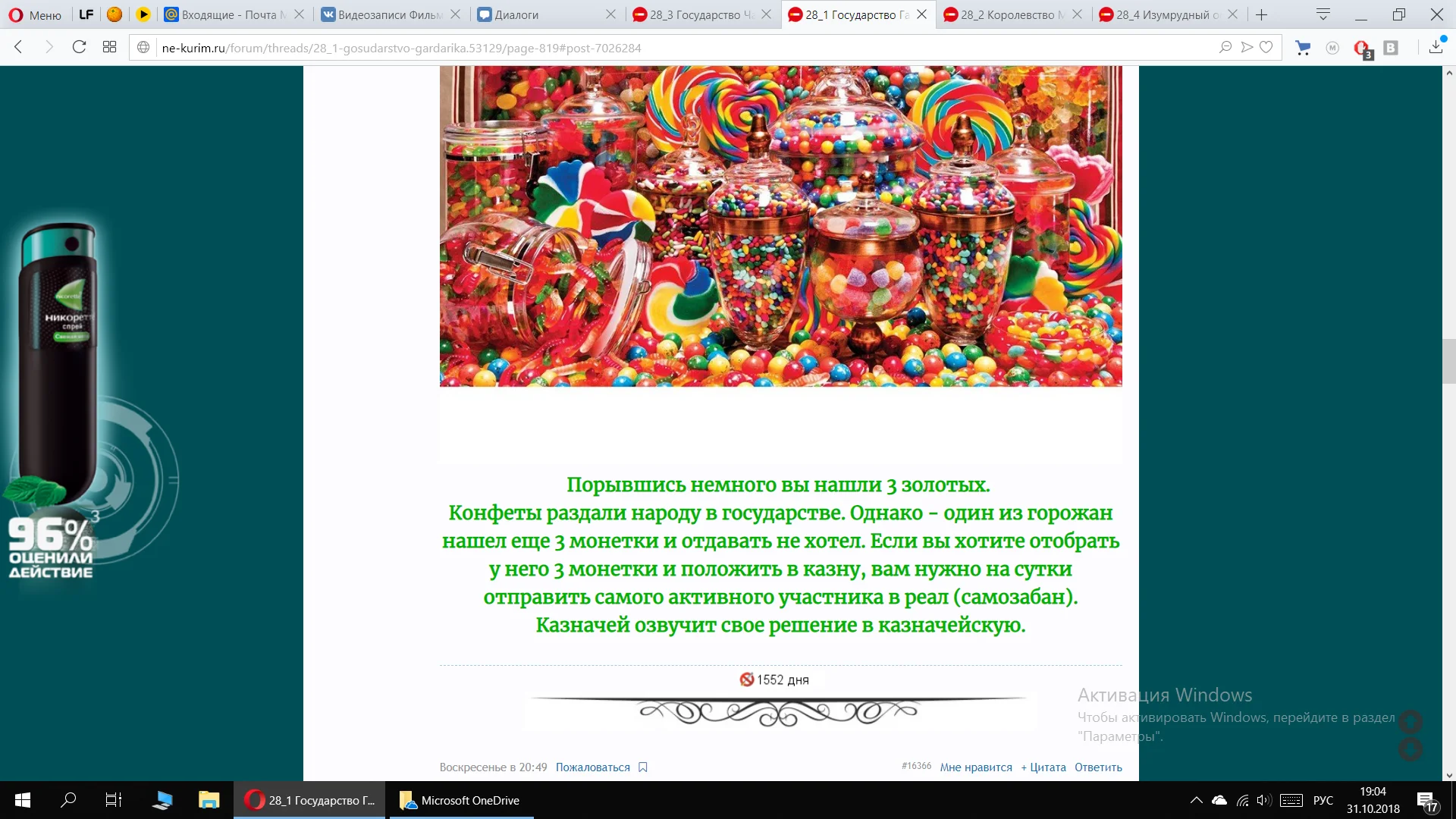Open the Opera Меню button
Image resolution: width=1456 pixels, height=819 pixels.
[x=36, y=14]
